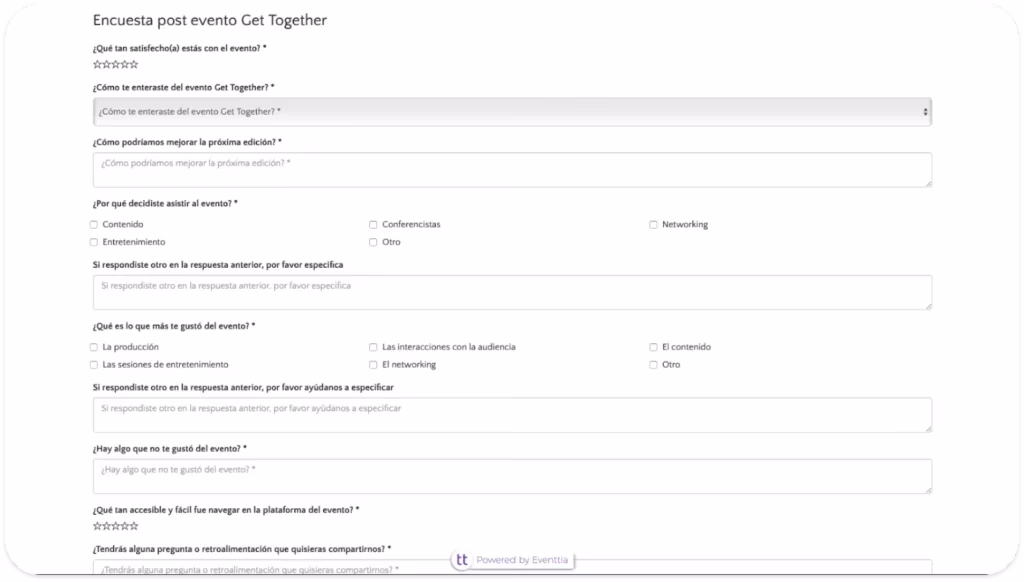Click the '¿Qué tan satisfecho(a) estás' question label
Viewport: 1024px width, 582px height.
tap(180, 48)
